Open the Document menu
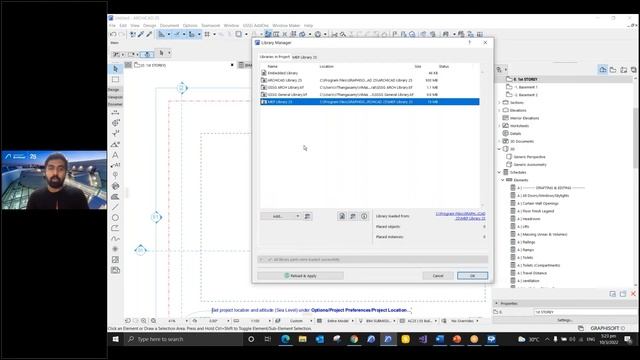 click(169, 26)
